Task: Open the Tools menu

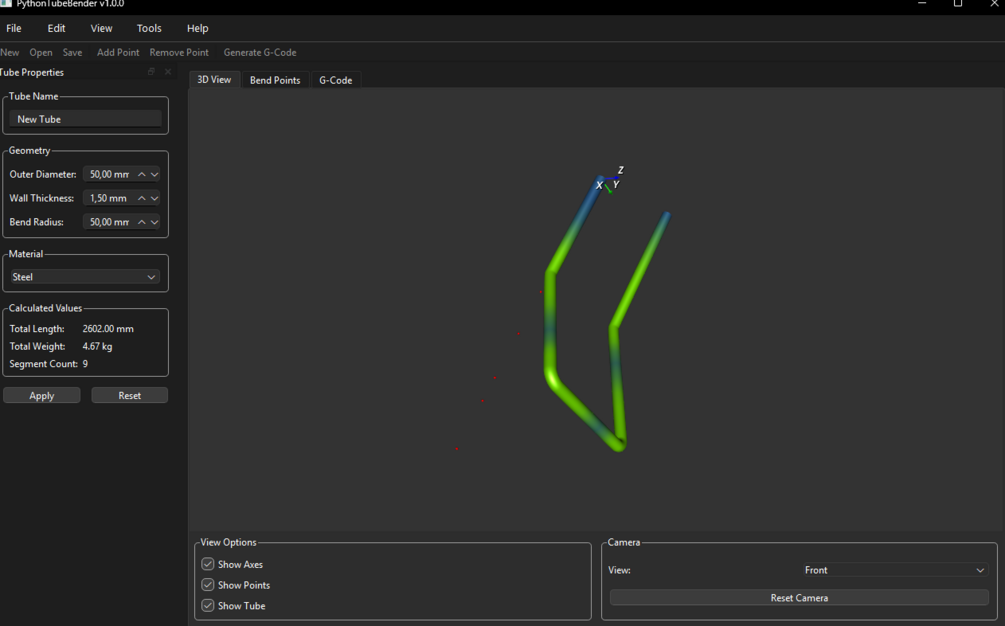Action: point(148,28)
